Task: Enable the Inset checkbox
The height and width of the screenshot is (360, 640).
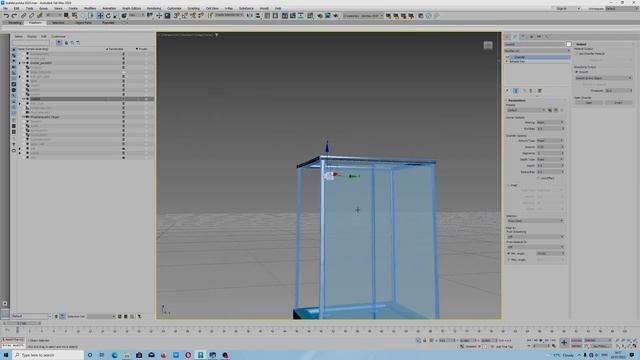Action: pos(509,185)
